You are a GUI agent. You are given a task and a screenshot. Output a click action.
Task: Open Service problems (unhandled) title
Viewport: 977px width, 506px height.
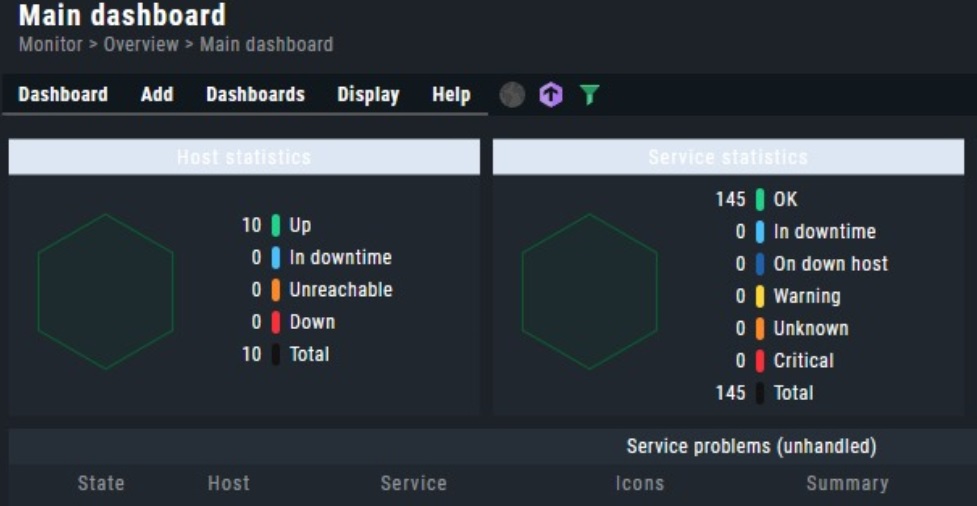tap(751, 446)
